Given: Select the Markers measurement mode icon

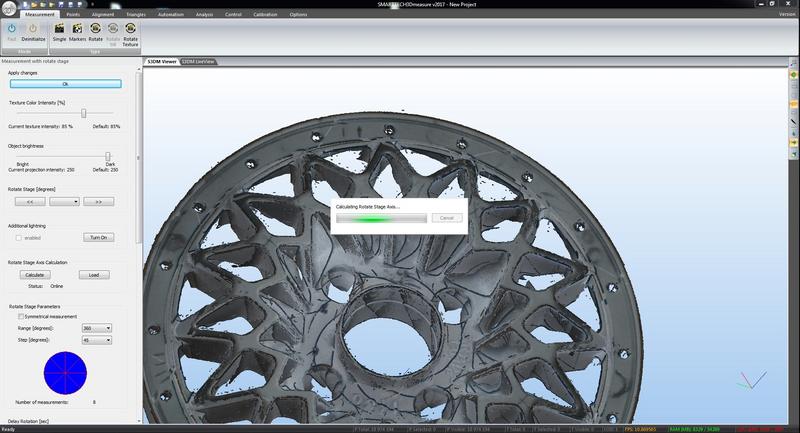Looking at the screenshot, I should [x=78, y=29].
